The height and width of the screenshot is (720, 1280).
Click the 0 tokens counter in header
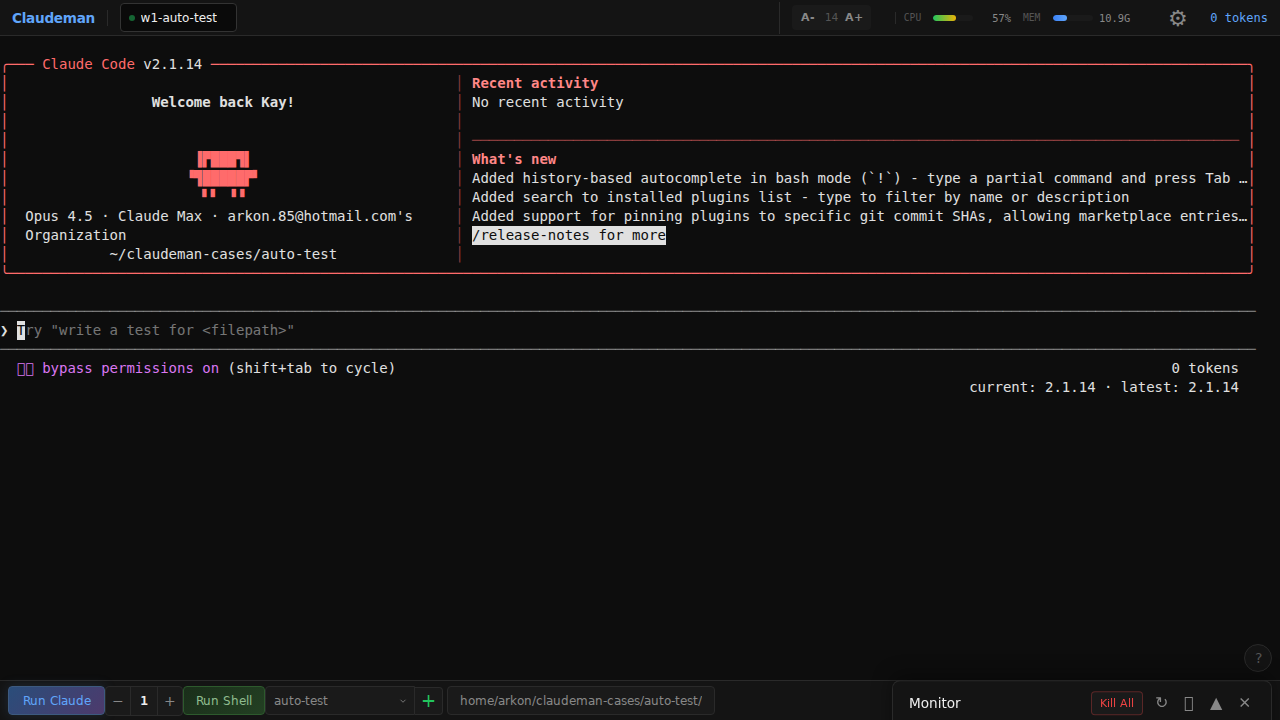pyautogui.click(x=1238, y=17)
